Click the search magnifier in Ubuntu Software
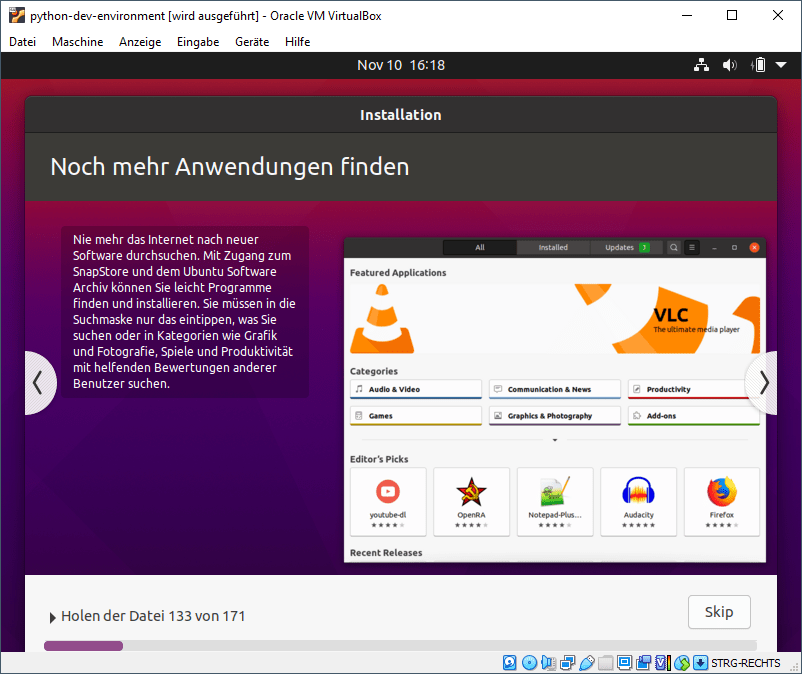Viewport: 802px width, 674px height. click(673, 247)
